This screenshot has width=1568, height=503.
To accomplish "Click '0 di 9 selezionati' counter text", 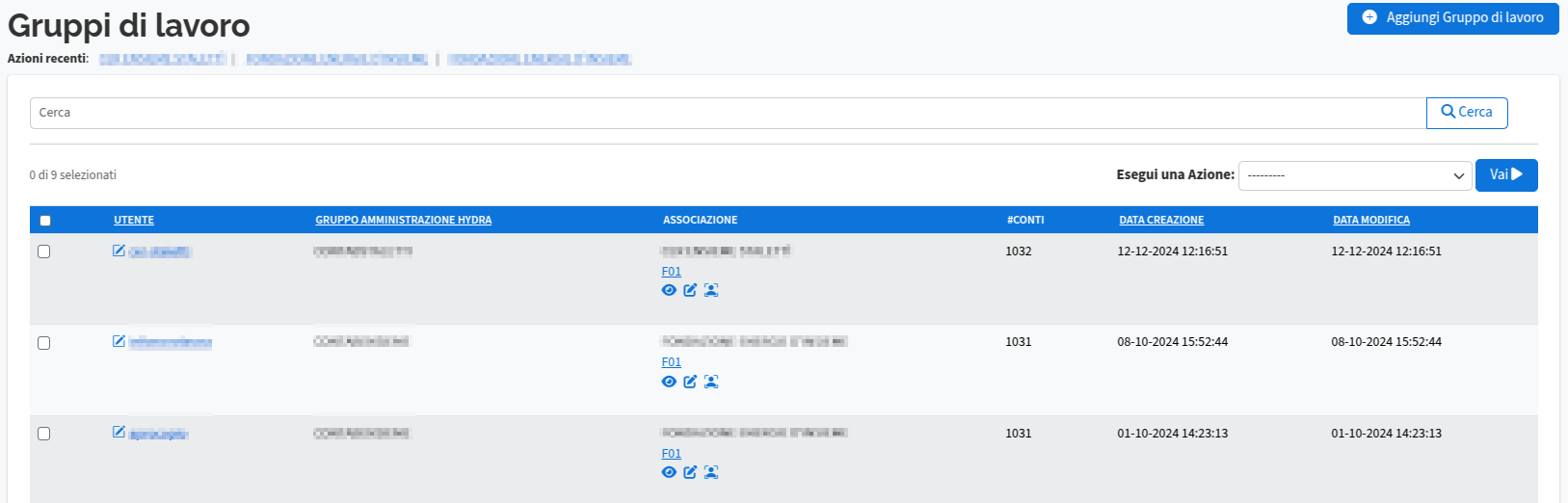I will coord(73,175).
